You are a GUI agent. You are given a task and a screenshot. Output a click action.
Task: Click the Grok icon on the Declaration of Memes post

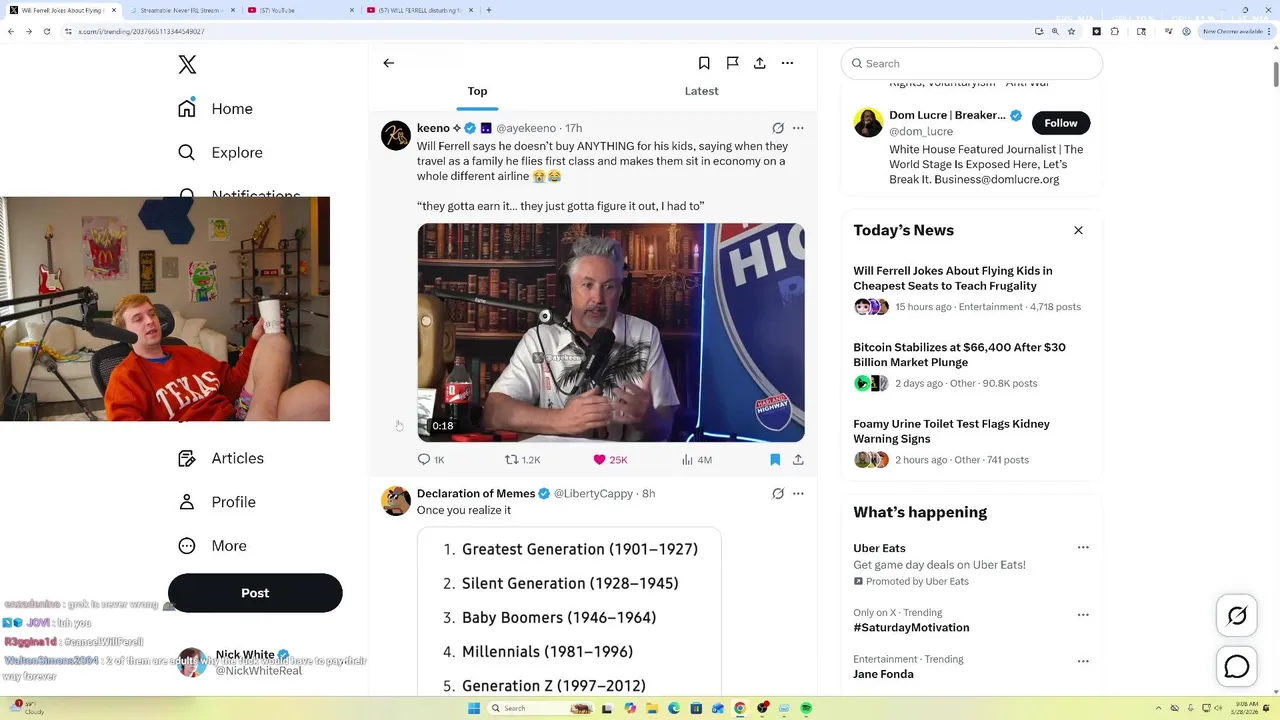(778, 493)
